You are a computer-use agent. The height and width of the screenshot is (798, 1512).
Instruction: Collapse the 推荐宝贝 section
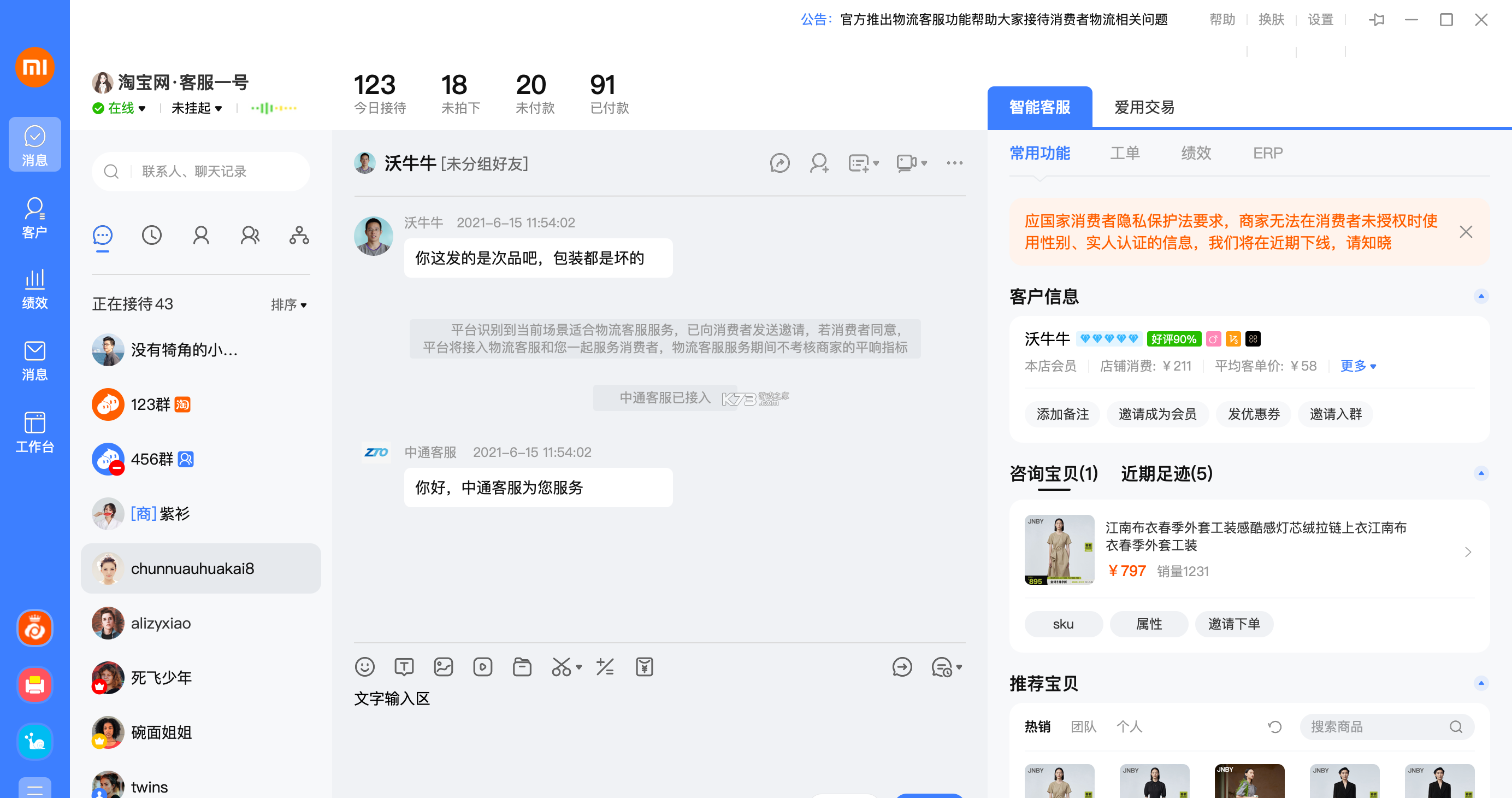pos(1481,683)
